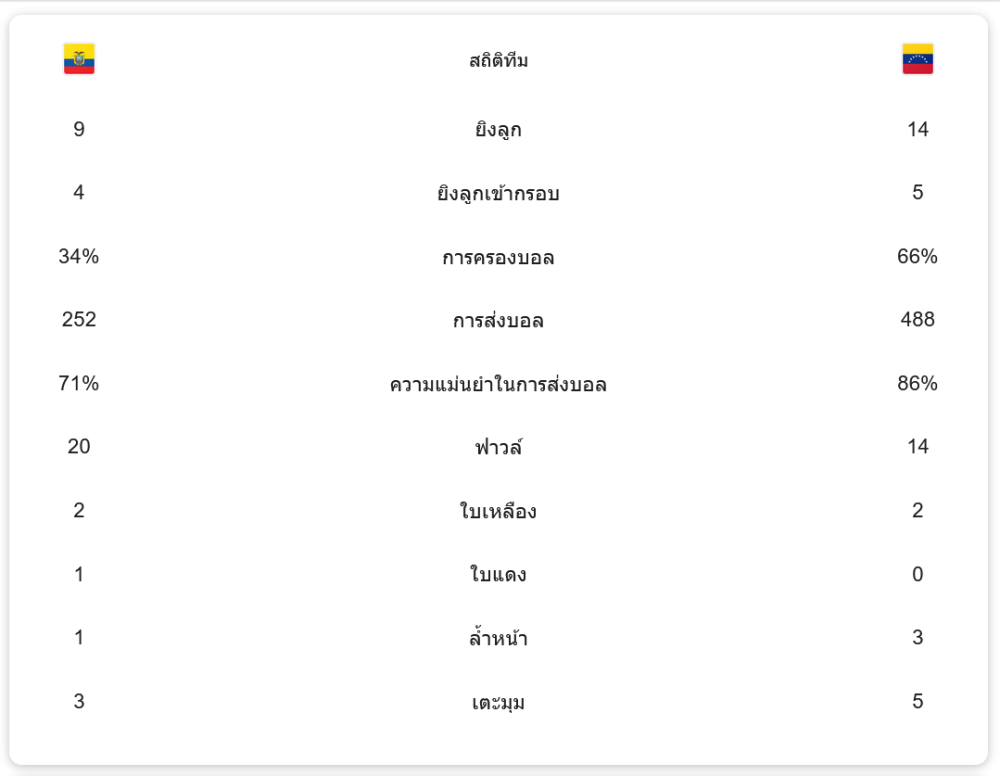Click Ecuador's 71% pass accuracy value
This screenshot has width=1000, height=776.
(x=79, y=383)
